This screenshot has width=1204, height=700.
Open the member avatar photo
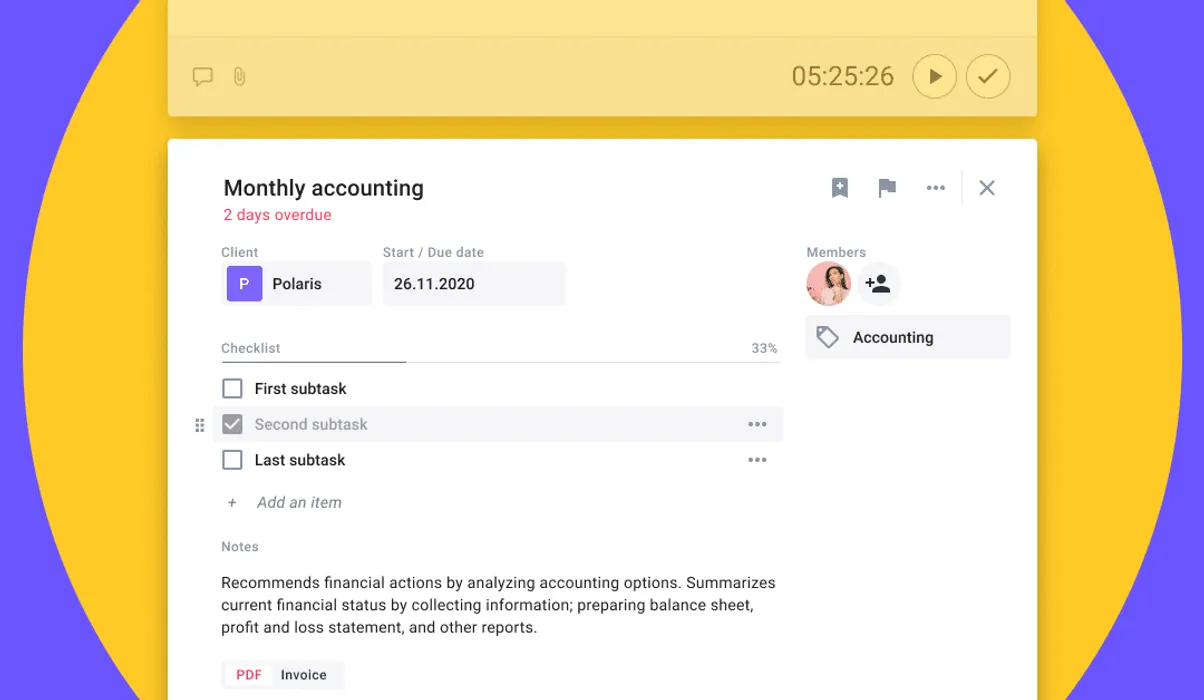coord(828,284)
